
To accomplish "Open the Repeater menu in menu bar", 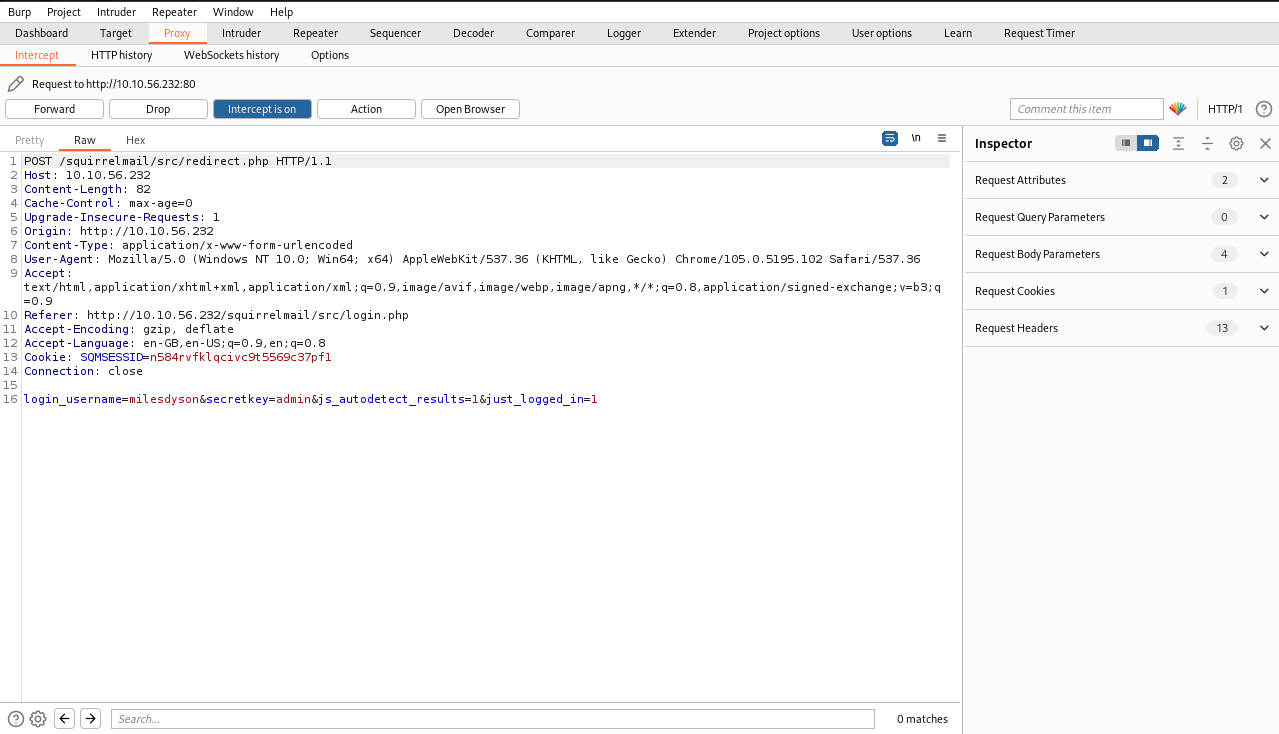I will click(x=175, y=12).
